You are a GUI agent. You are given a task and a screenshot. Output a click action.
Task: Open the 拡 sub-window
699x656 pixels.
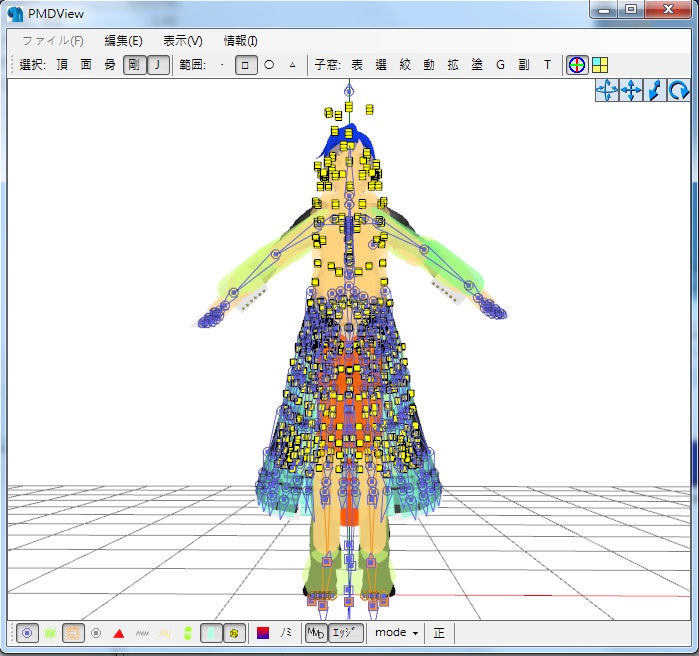(x=453, y=65)
